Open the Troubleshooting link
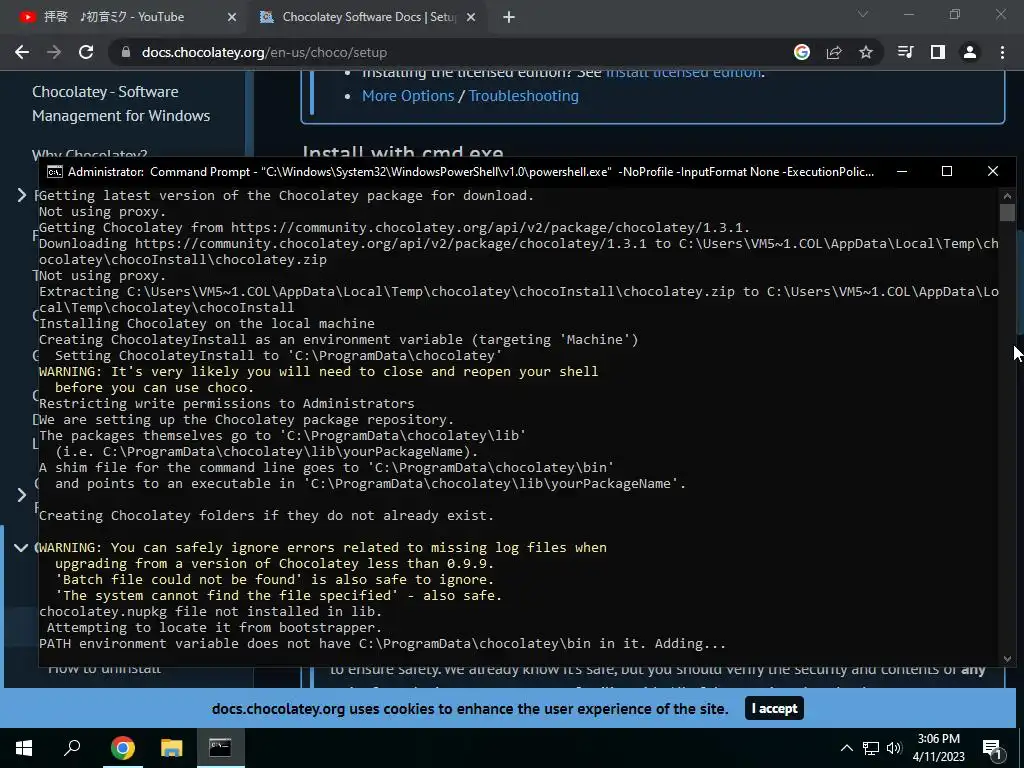The width and height of the screenshot is (1024, 768). click(524, 95)
